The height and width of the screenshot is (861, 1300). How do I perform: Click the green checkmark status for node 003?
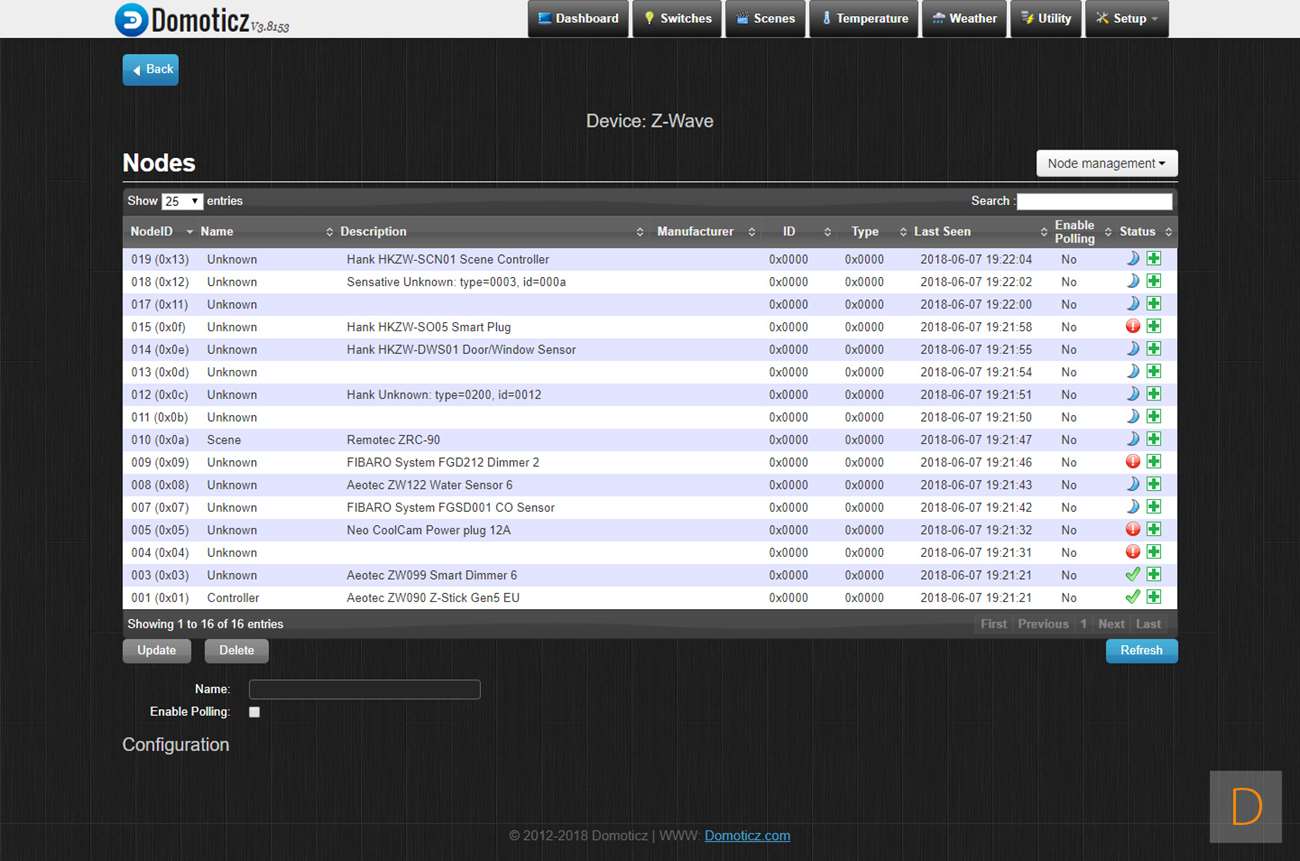tap(1132, 575)
